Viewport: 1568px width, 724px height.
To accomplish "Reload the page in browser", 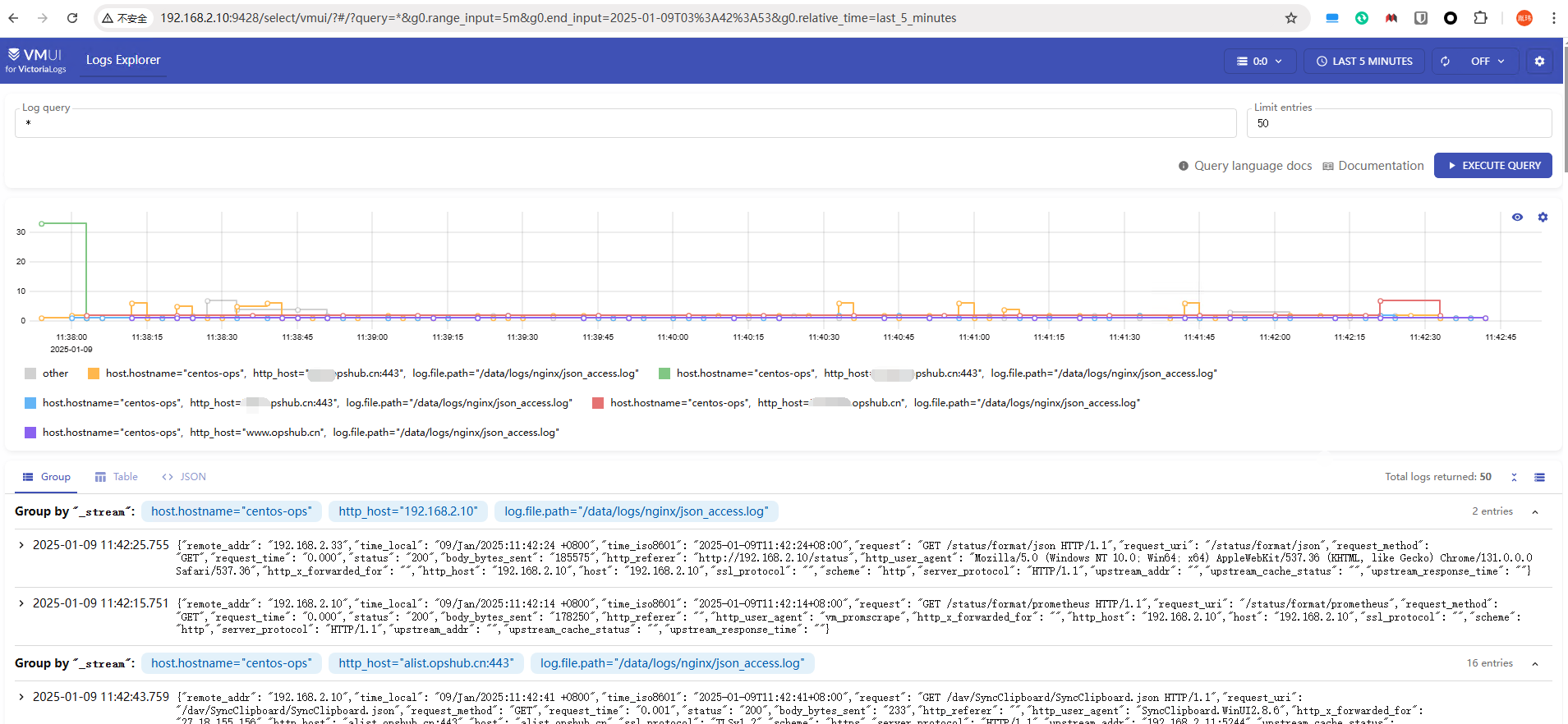I will point(72,18).
